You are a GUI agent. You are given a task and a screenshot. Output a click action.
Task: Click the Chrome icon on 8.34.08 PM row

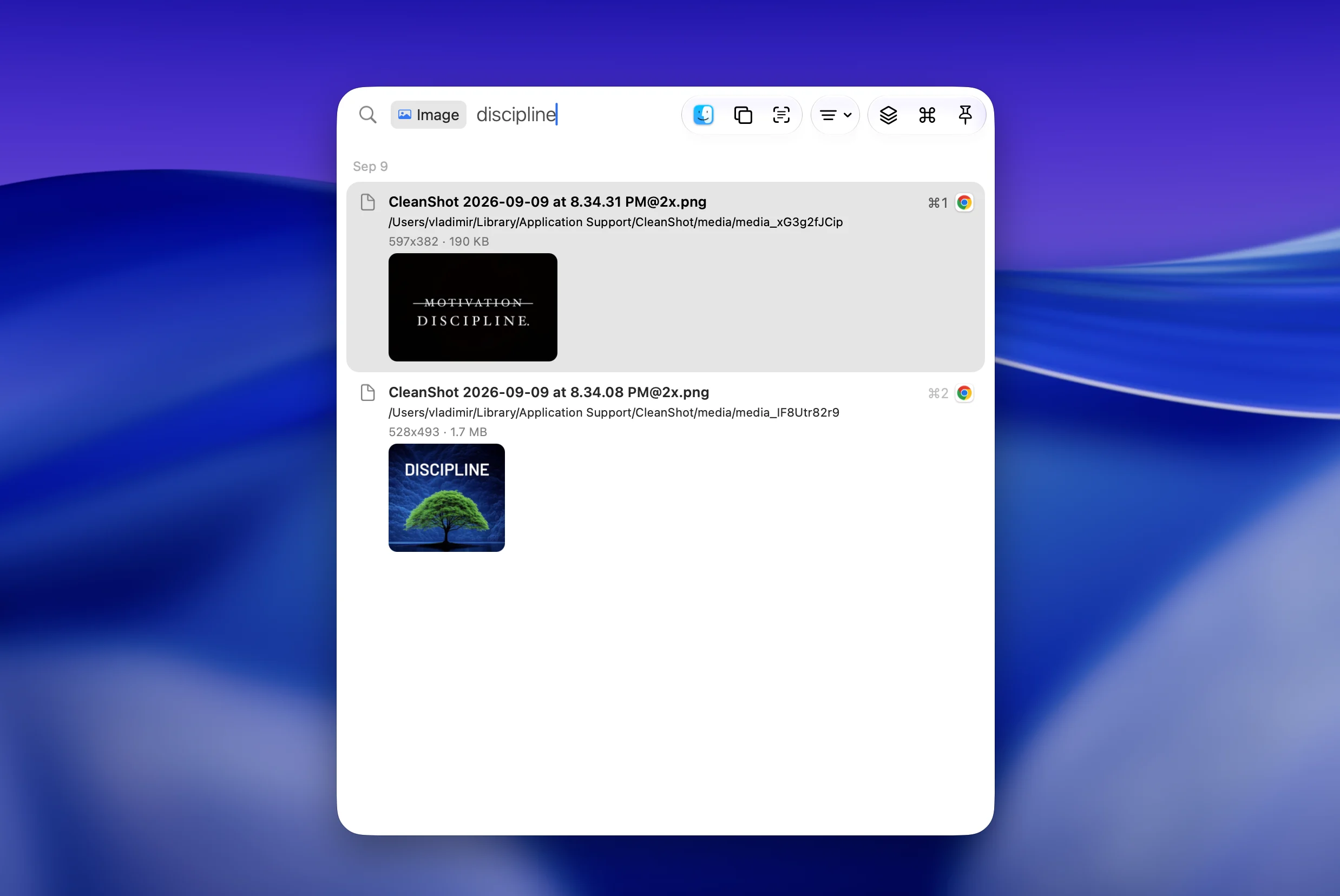click(x=964, y=393)
